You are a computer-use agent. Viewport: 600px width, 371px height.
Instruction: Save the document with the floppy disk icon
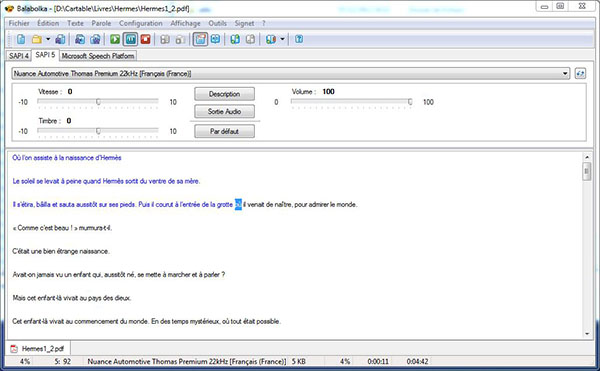tap(60, 39)
